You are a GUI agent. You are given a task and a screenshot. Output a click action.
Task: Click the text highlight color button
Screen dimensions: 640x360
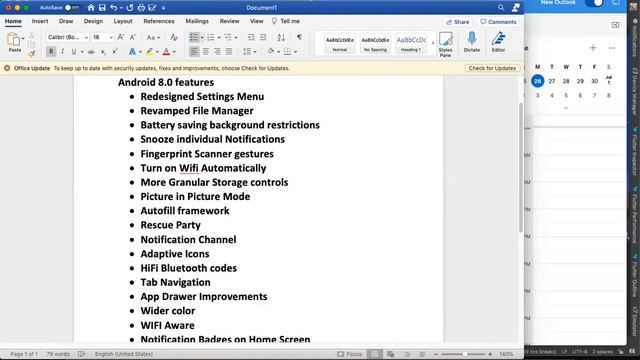pos(149,52)
